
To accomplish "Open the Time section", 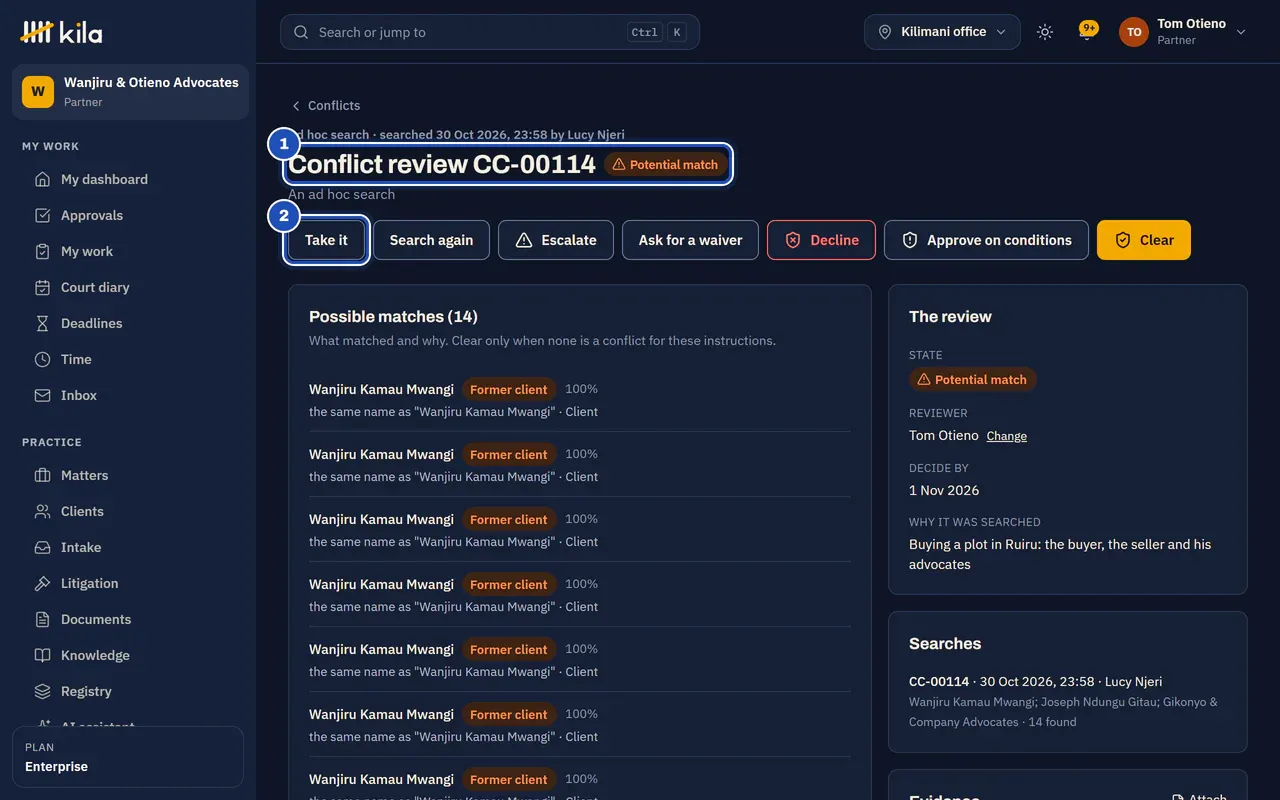I will tap(128, 359).
